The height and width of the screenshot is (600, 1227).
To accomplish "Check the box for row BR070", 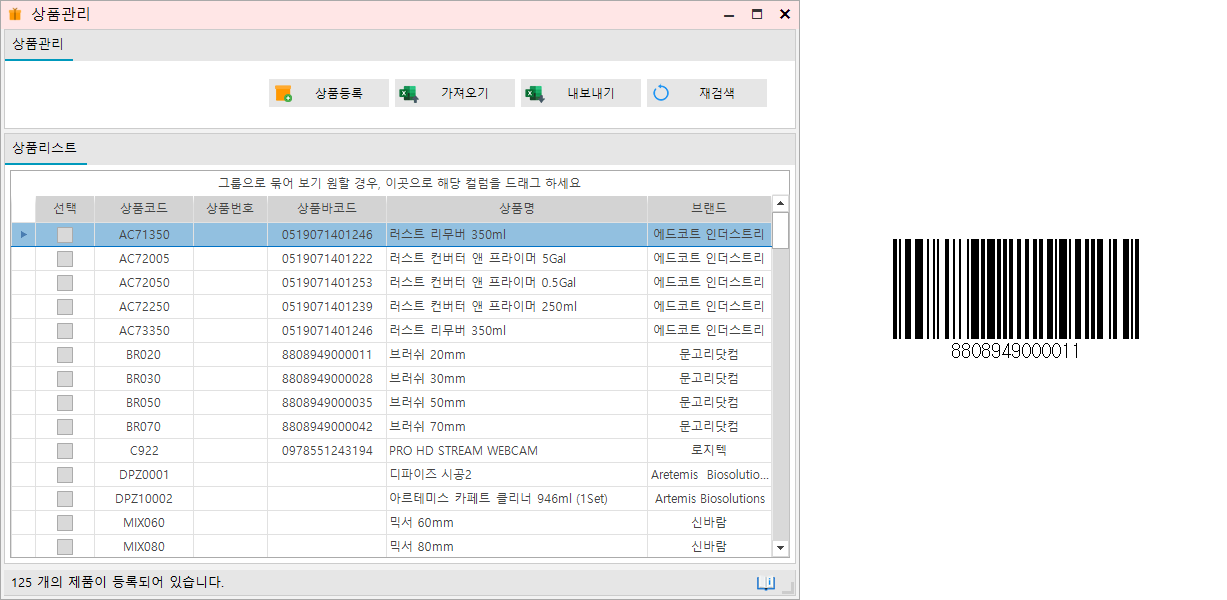I will click(x=65, y=427).
